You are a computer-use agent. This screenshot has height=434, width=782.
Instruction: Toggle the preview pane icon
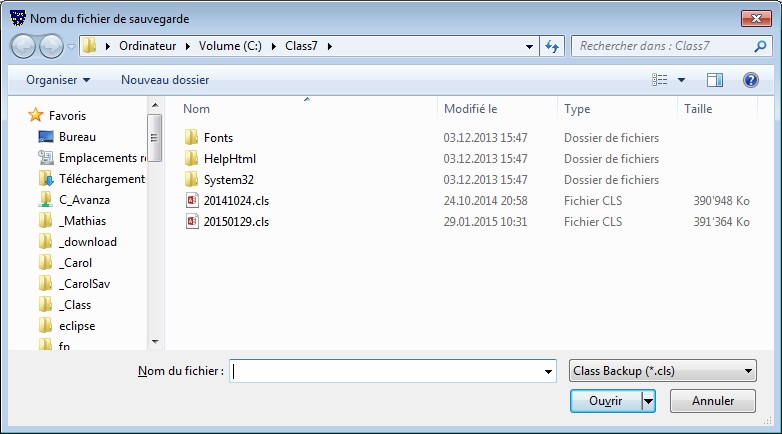tap(715, 80)
